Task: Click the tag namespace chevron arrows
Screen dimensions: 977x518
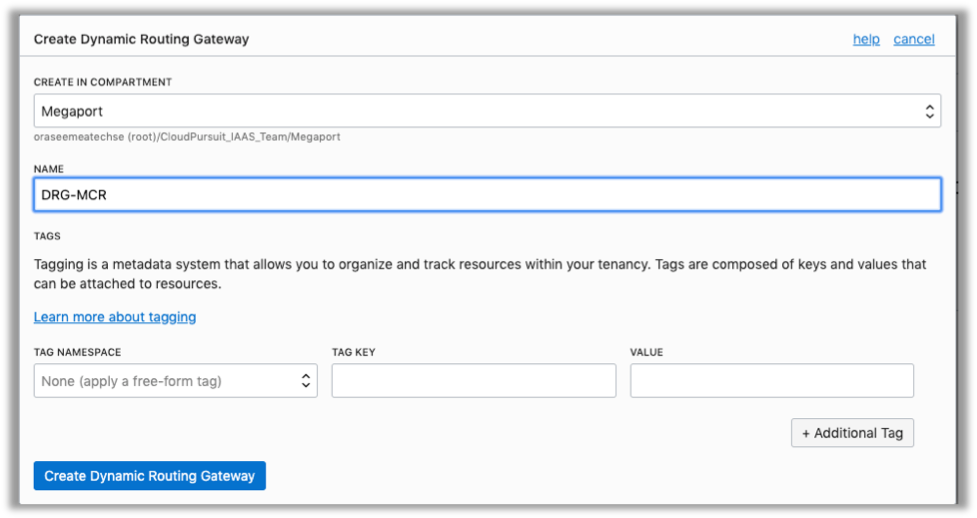Action: click(306, 381)
